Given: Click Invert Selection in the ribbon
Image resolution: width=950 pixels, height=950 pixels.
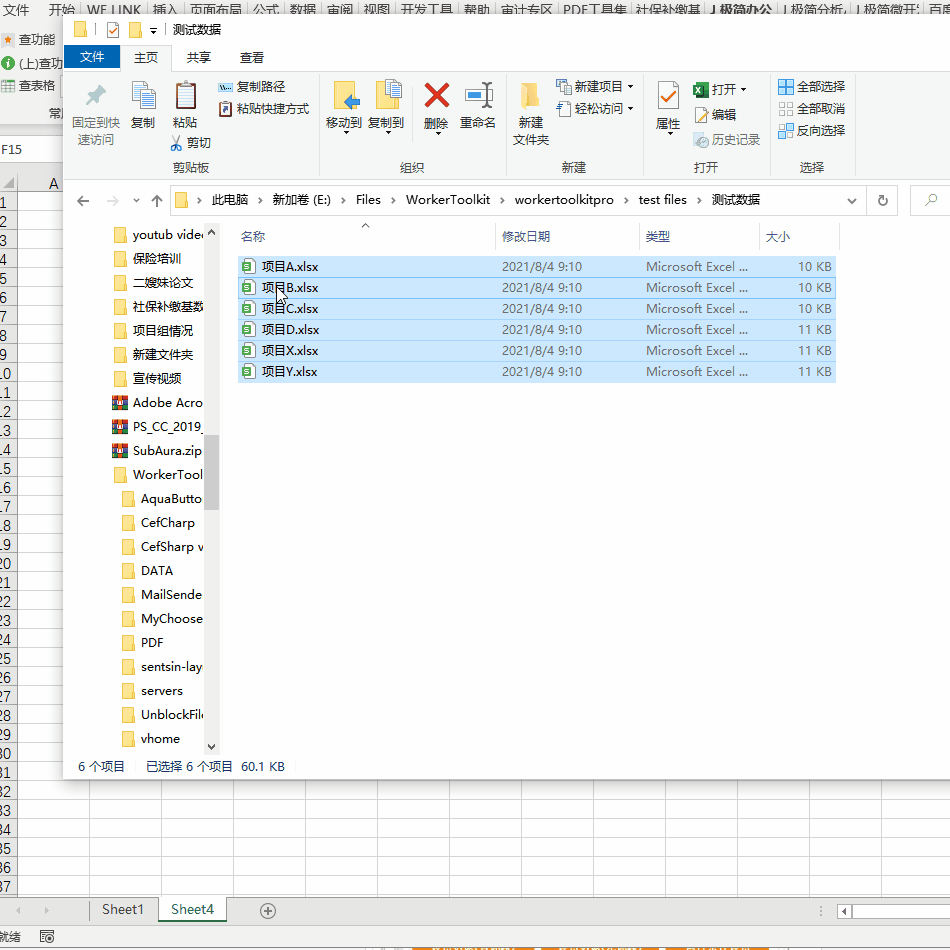Looking at the screenshot, I should [x=812, y=131].
